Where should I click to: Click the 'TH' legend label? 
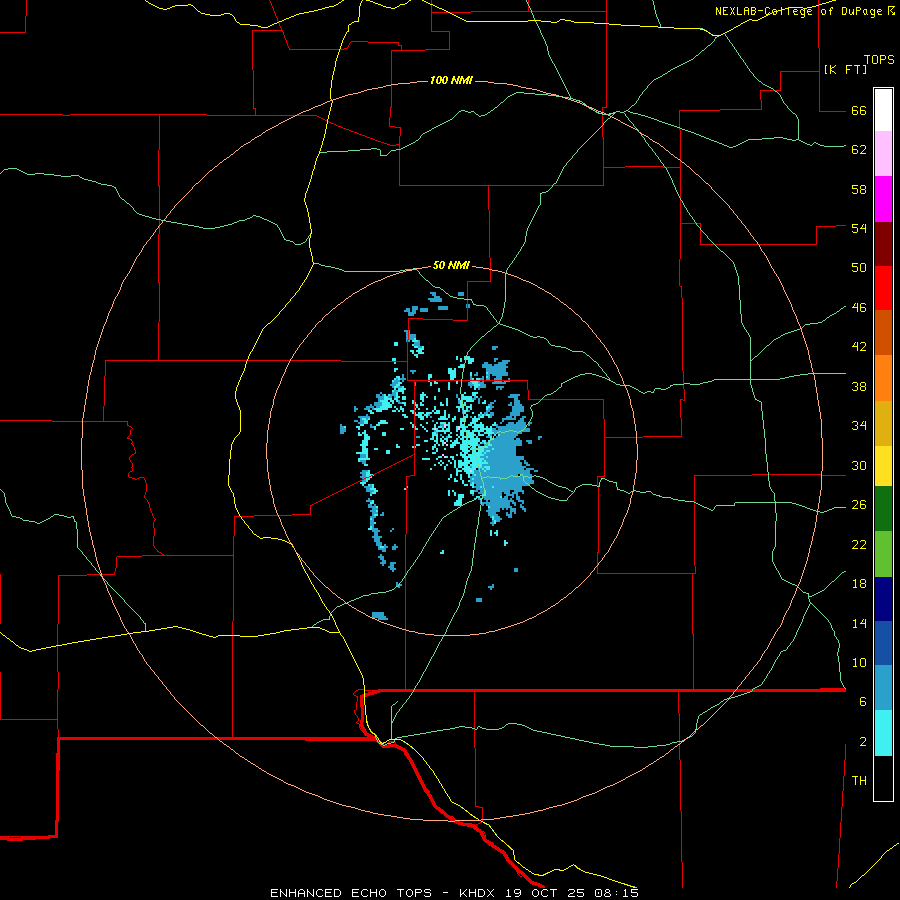859,781
